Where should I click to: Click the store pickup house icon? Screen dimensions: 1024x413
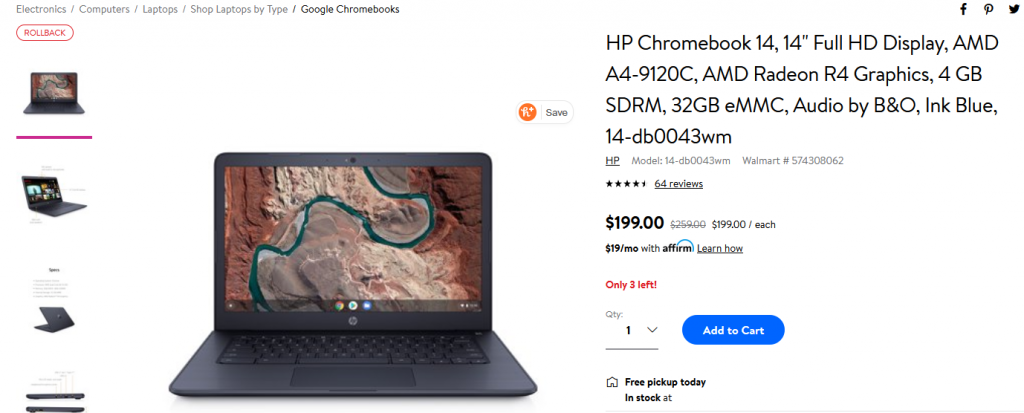click(612, 382)
